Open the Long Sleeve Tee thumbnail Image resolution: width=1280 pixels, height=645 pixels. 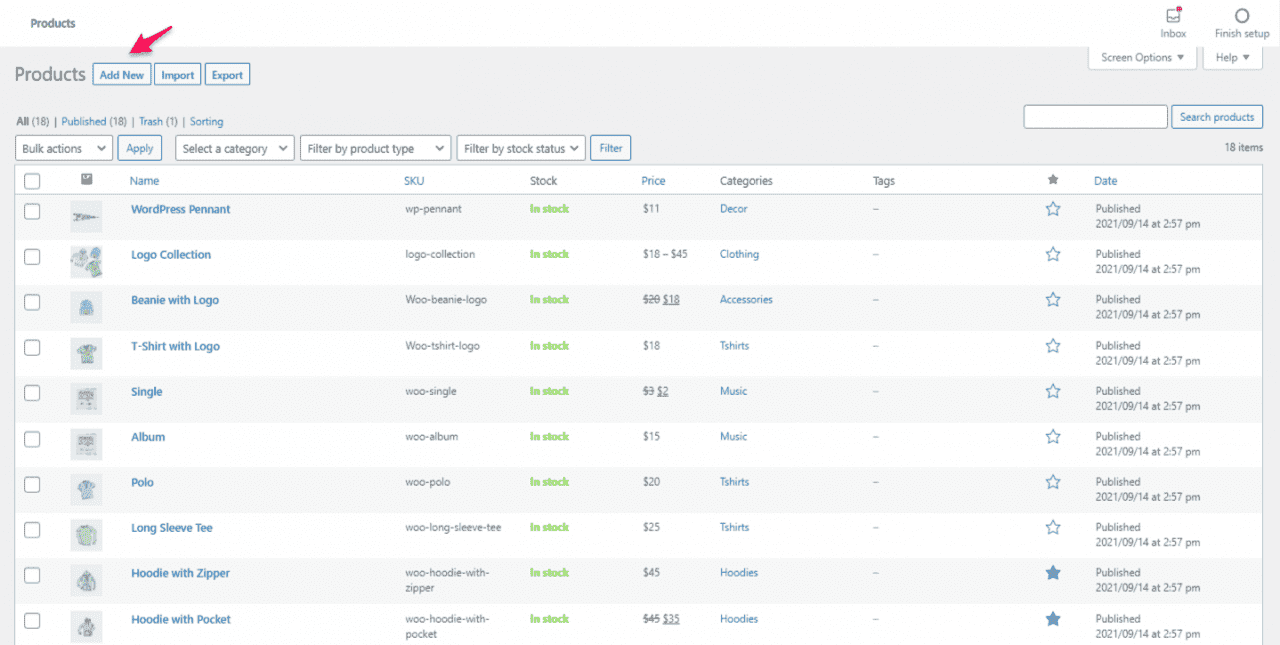click(86, 535)
